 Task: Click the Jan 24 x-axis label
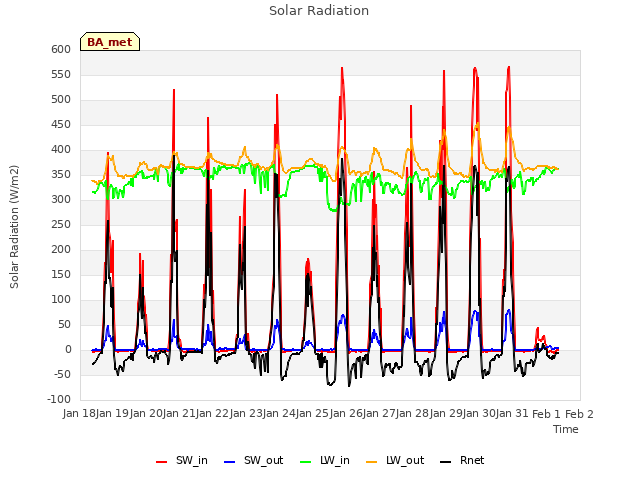click(x=279, y=414)
